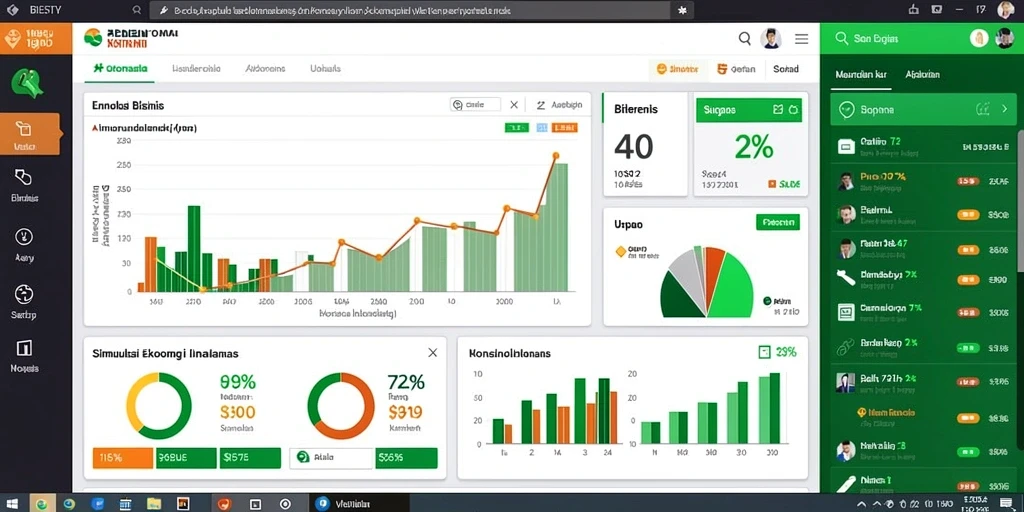Select the Ajaloian tab in right panel
The width and height of the screenshot is (1024, 512).
point(923,74)
